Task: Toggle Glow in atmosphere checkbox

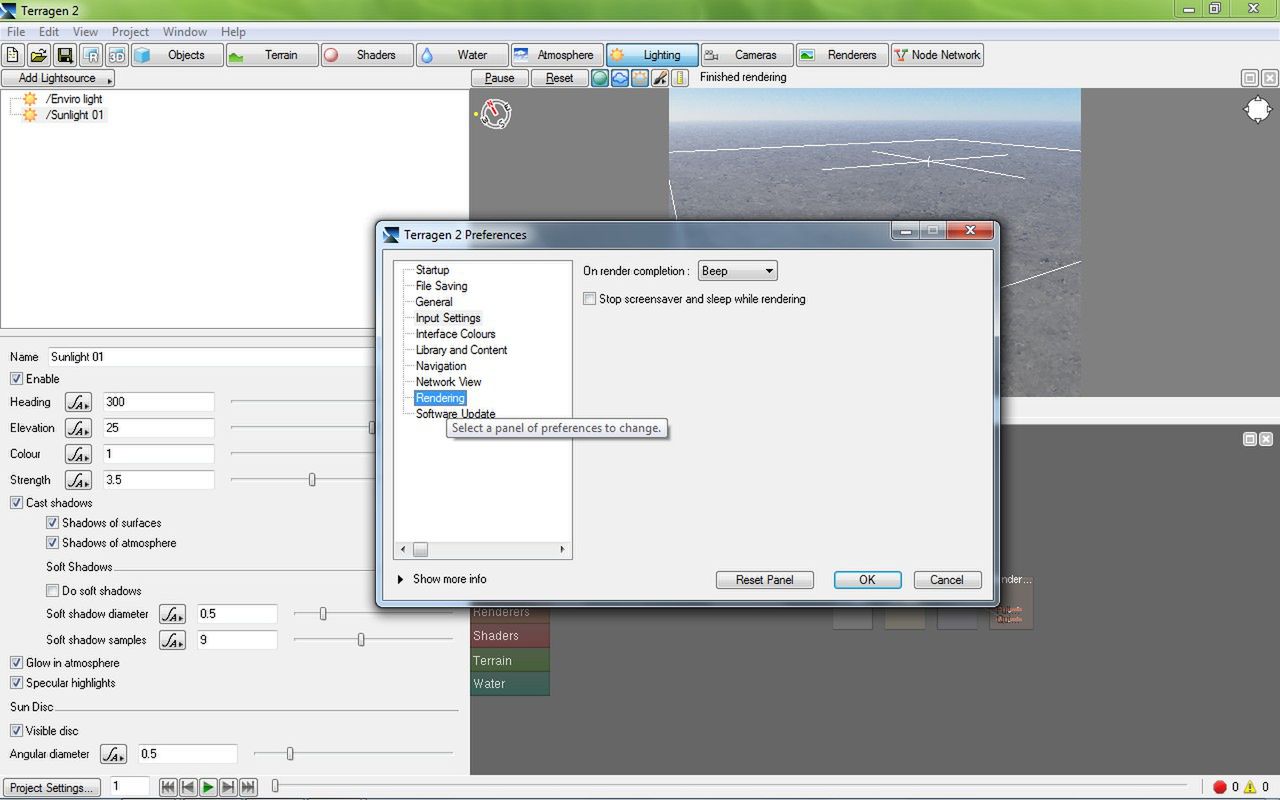Action: point(16,663)
